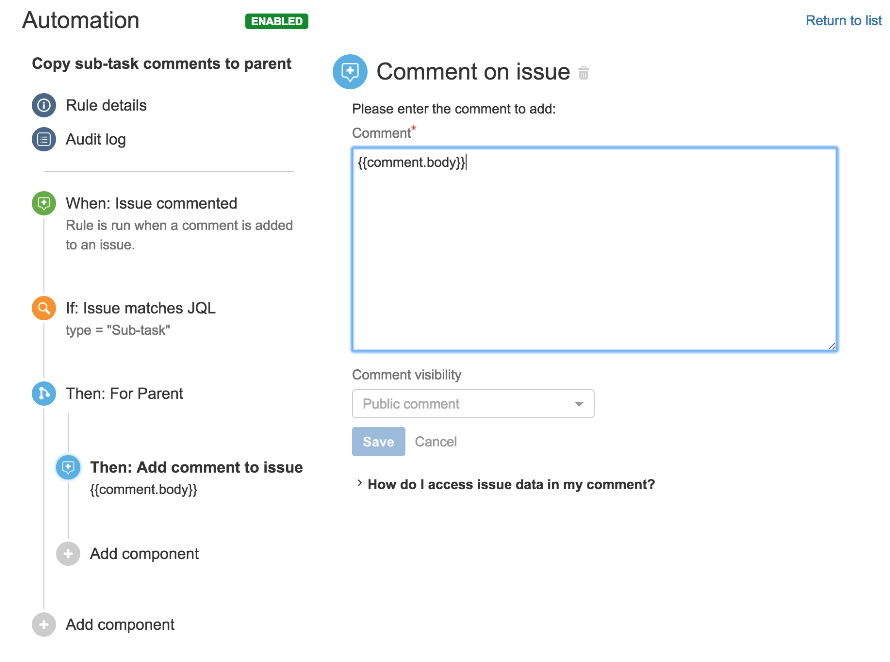Click the plus icon below Add comment action
Screen dimensions: 890x662
[x=68, y=553]
